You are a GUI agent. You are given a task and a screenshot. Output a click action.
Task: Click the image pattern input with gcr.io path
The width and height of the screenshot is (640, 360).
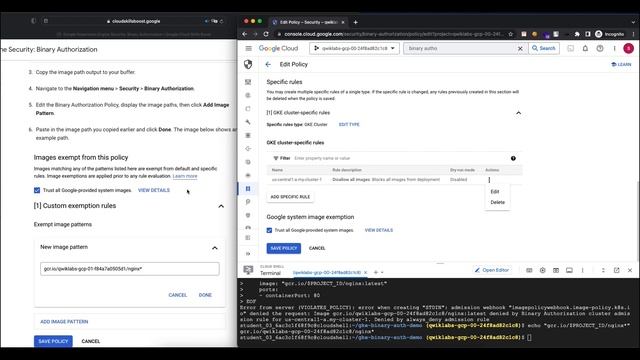130,269
